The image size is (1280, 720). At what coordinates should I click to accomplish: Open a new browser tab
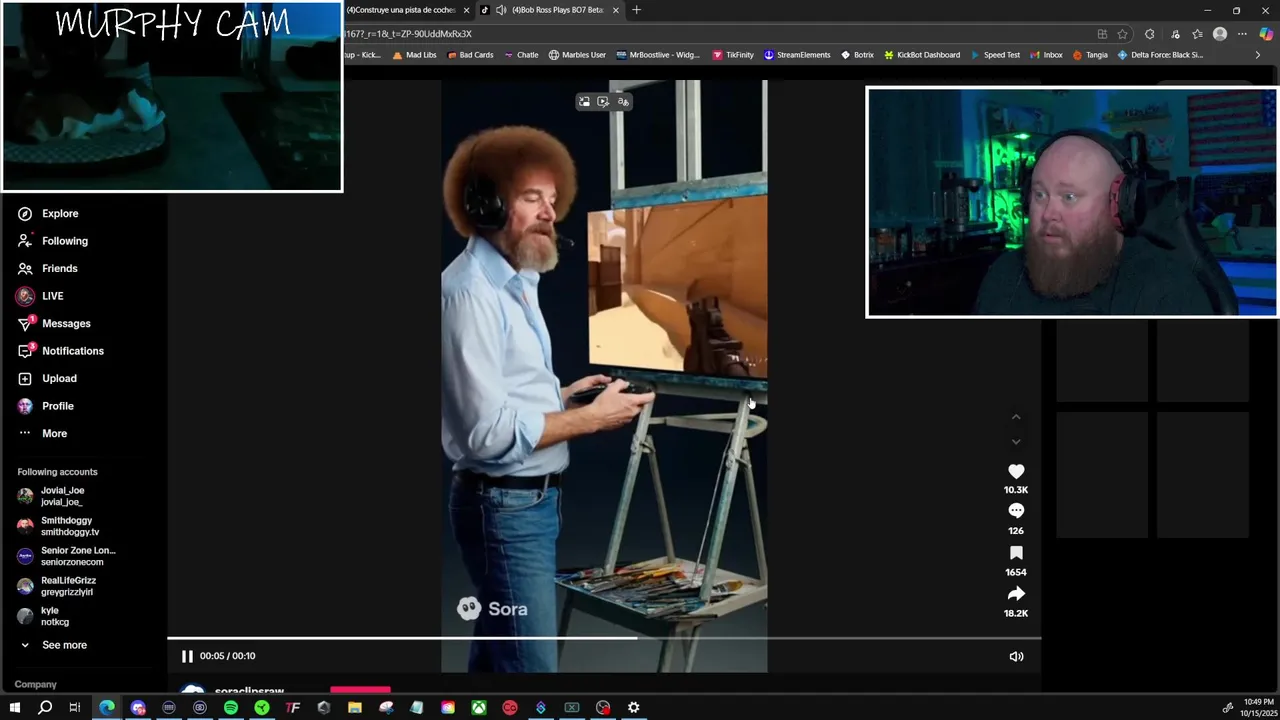tap(636, 10)
